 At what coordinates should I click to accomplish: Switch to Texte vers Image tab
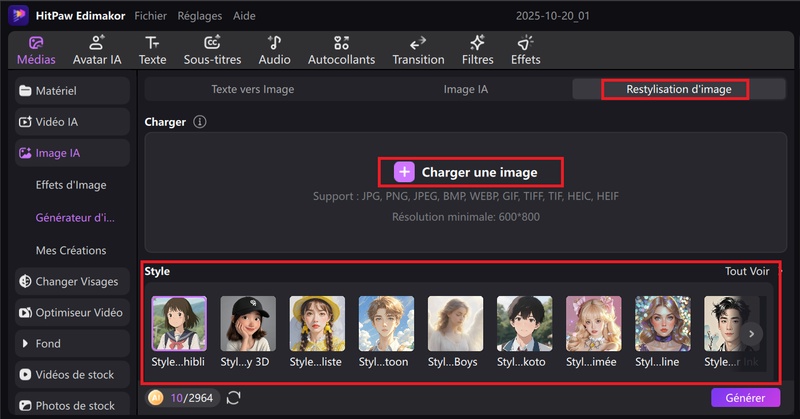[253, 89]
